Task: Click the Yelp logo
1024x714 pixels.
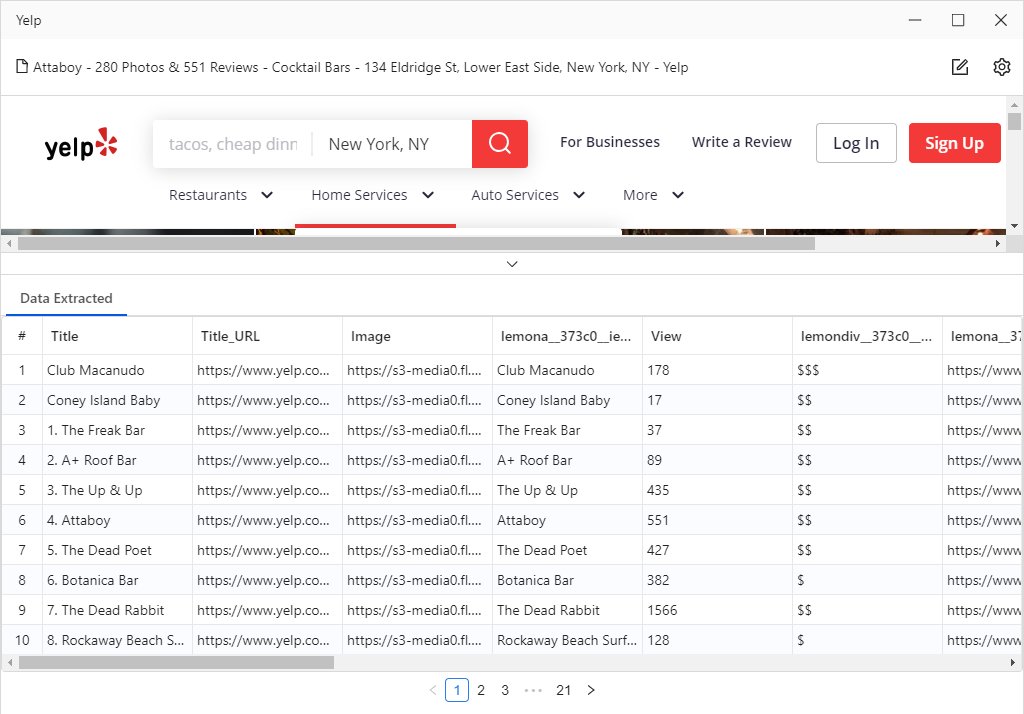Action: click(82, 145)
